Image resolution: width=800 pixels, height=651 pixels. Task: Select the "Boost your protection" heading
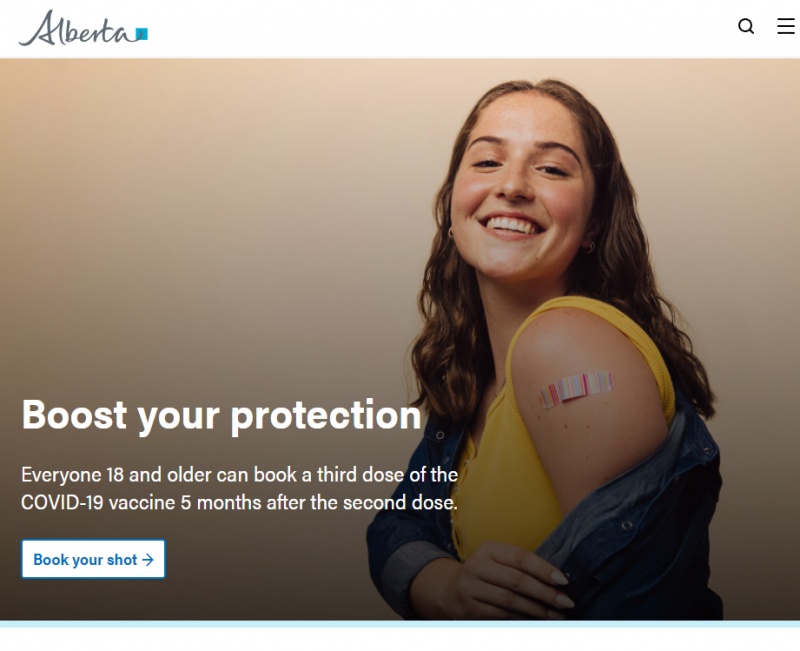tap(221, 416)
